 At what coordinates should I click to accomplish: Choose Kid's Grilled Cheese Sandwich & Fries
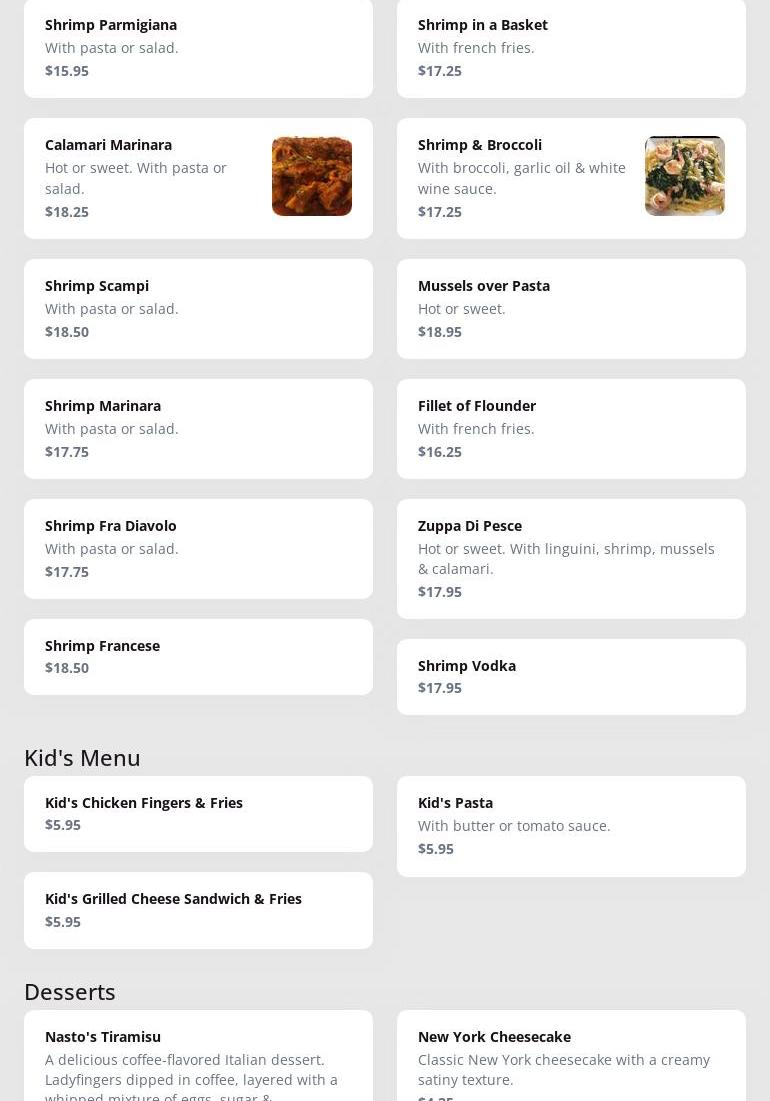[198, 910]
